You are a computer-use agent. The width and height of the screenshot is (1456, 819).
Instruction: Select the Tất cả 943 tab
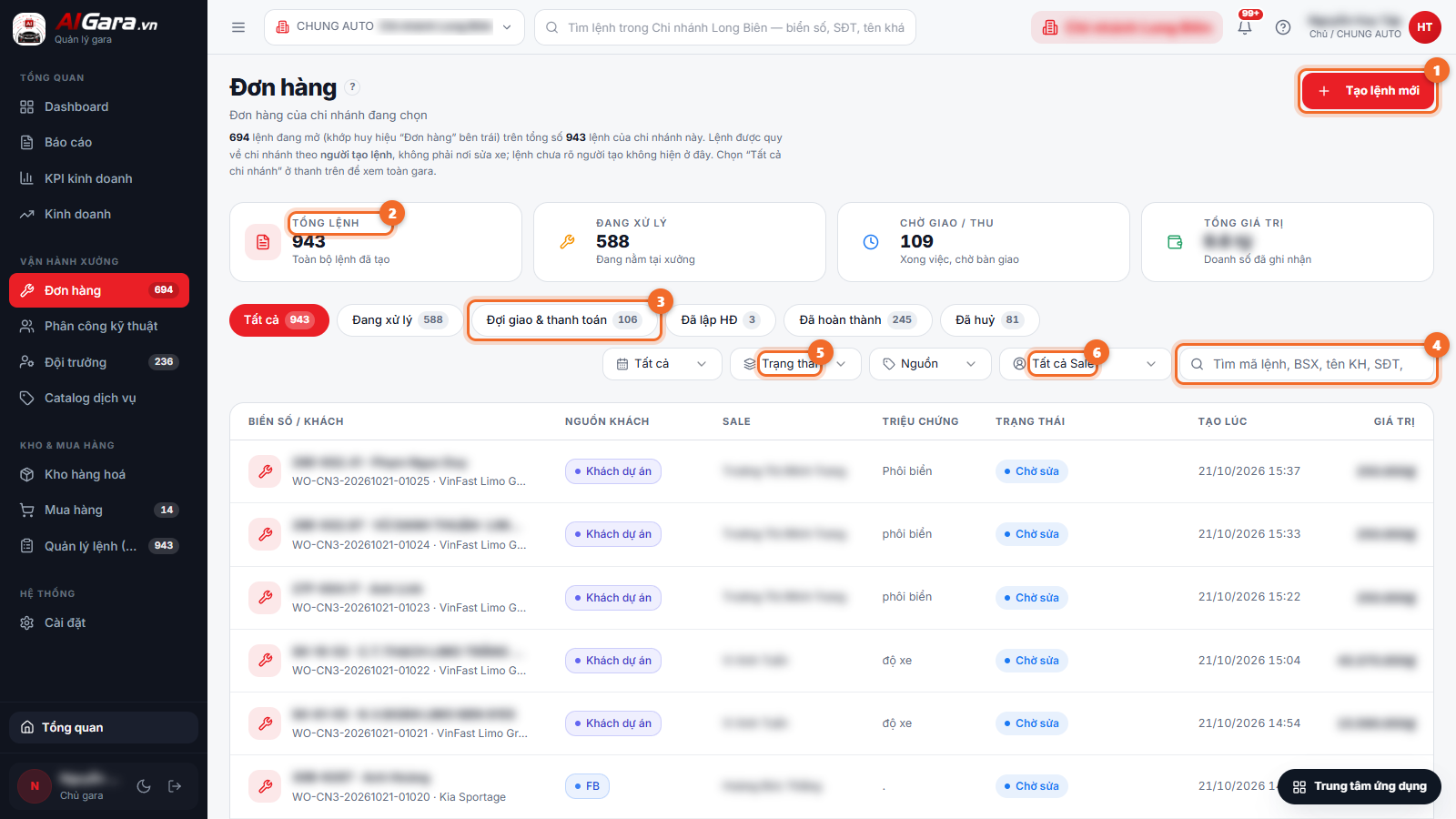278,320
